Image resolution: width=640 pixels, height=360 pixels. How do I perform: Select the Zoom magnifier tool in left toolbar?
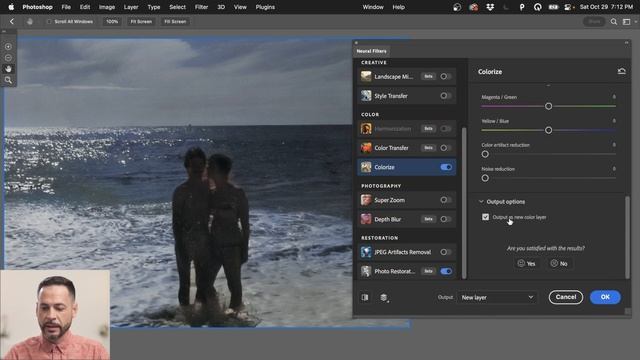[8, 80]
